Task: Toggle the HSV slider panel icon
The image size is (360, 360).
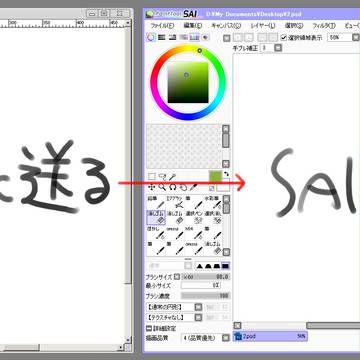Action: tap(172, 37)
